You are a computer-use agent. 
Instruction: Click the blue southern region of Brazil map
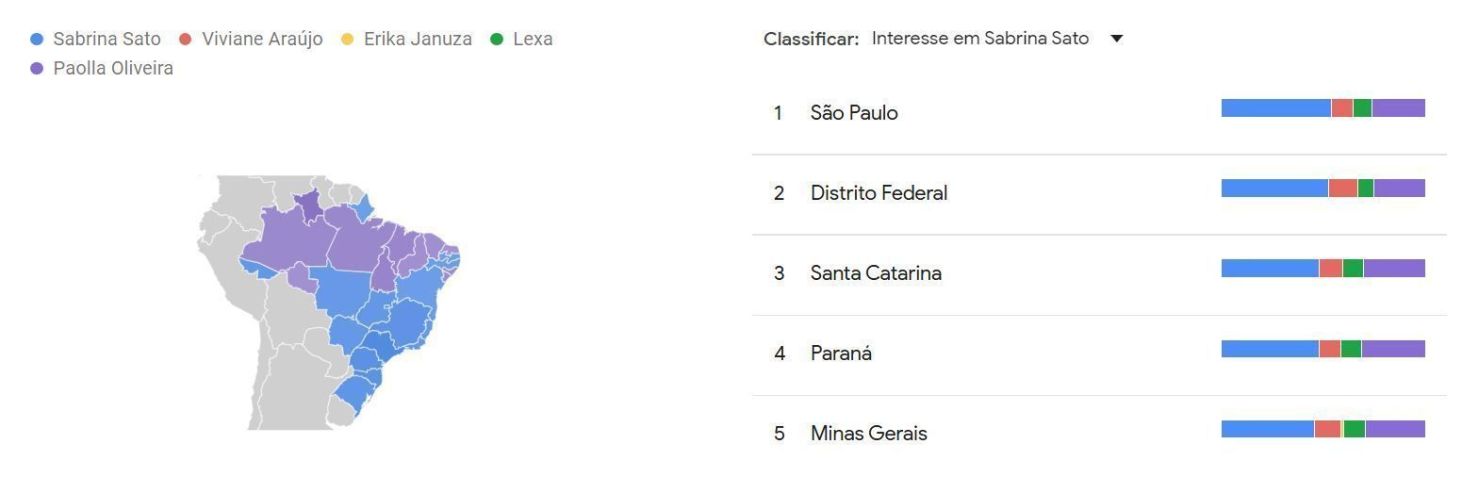[355, 390]
